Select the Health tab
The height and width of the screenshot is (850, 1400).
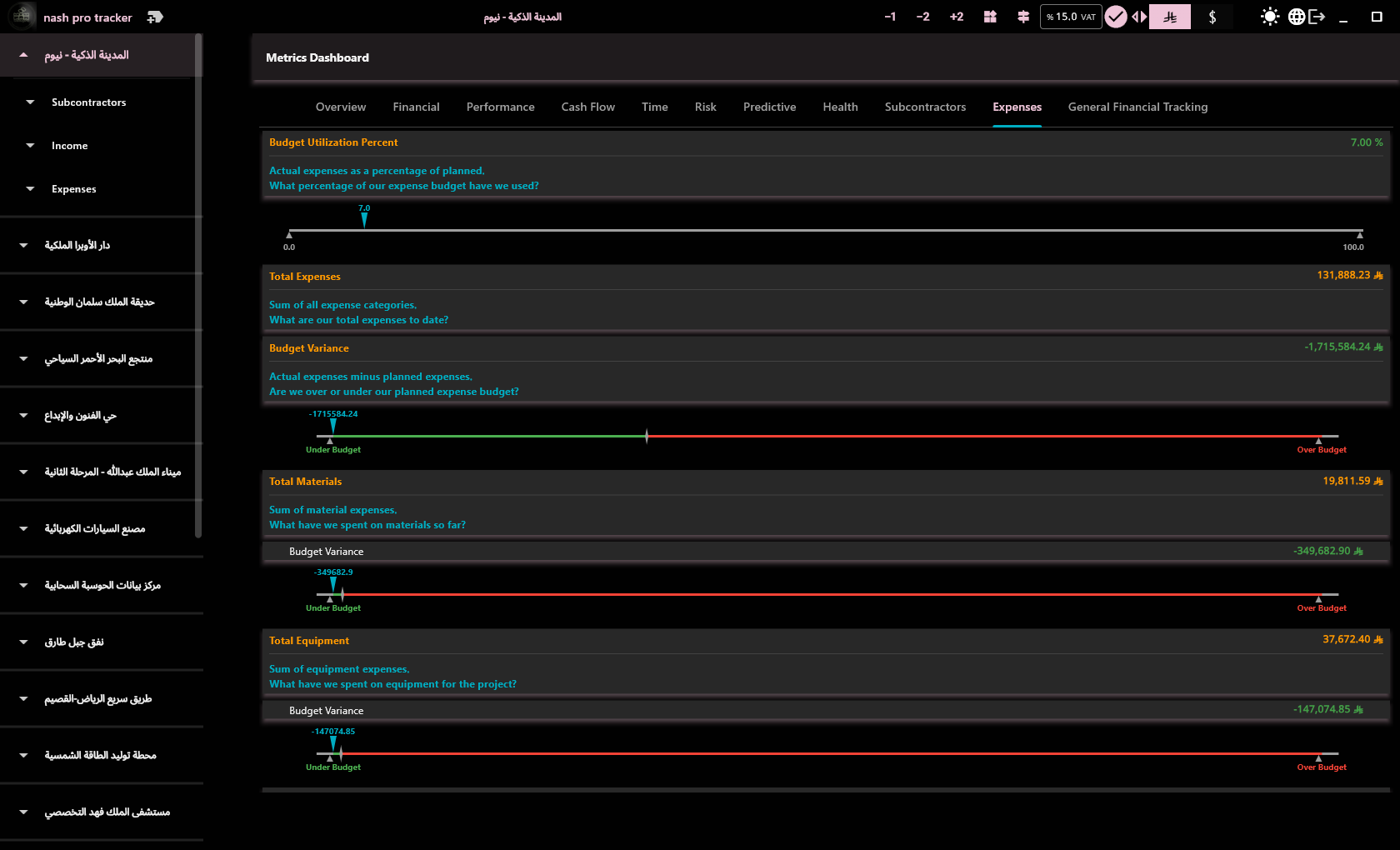[840, 107]
